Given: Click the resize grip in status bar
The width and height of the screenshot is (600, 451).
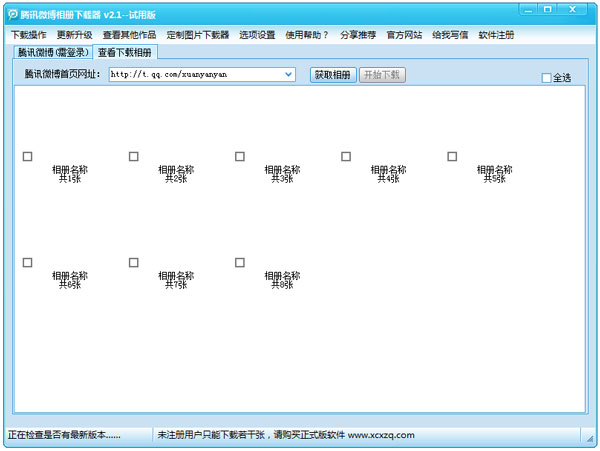Looking at the screenshot, I should [x=590, y=438].
